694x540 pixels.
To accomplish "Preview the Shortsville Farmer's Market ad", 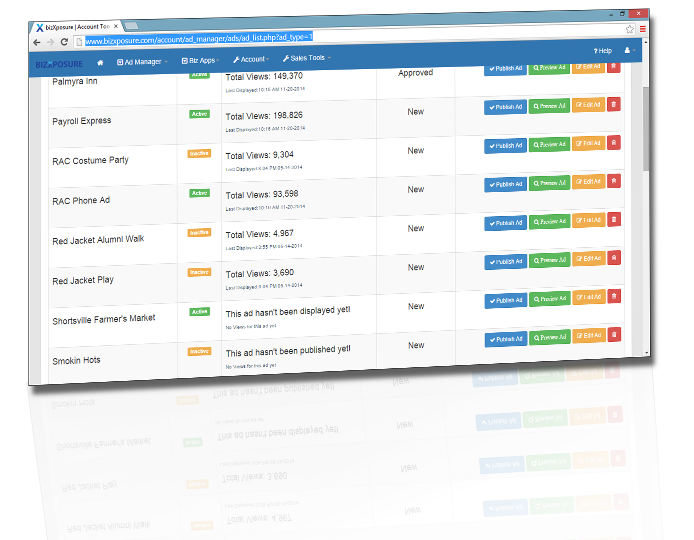I will tap(550, 299).
